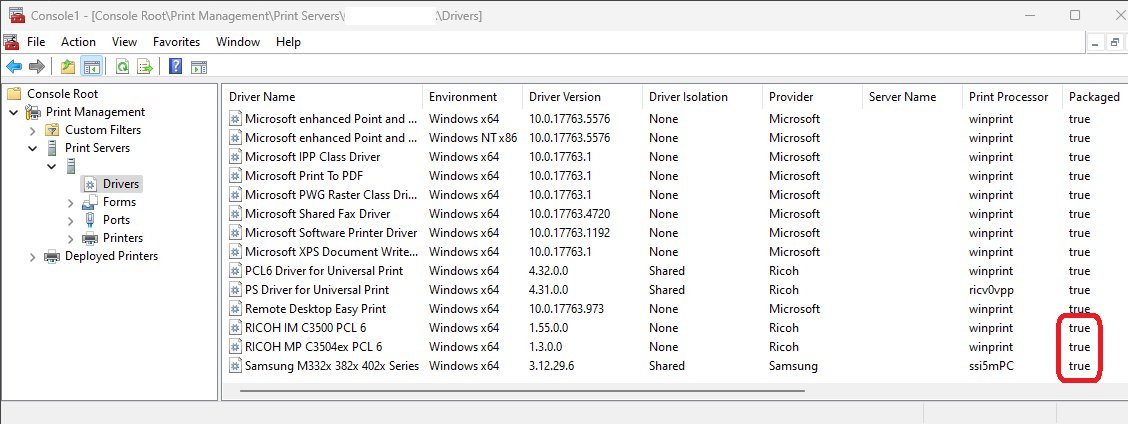This screenshot has width=1129, height=424.
Task: Sort by the Print Processor column header
Action: pyautogui.click(x=1012, y=96)
